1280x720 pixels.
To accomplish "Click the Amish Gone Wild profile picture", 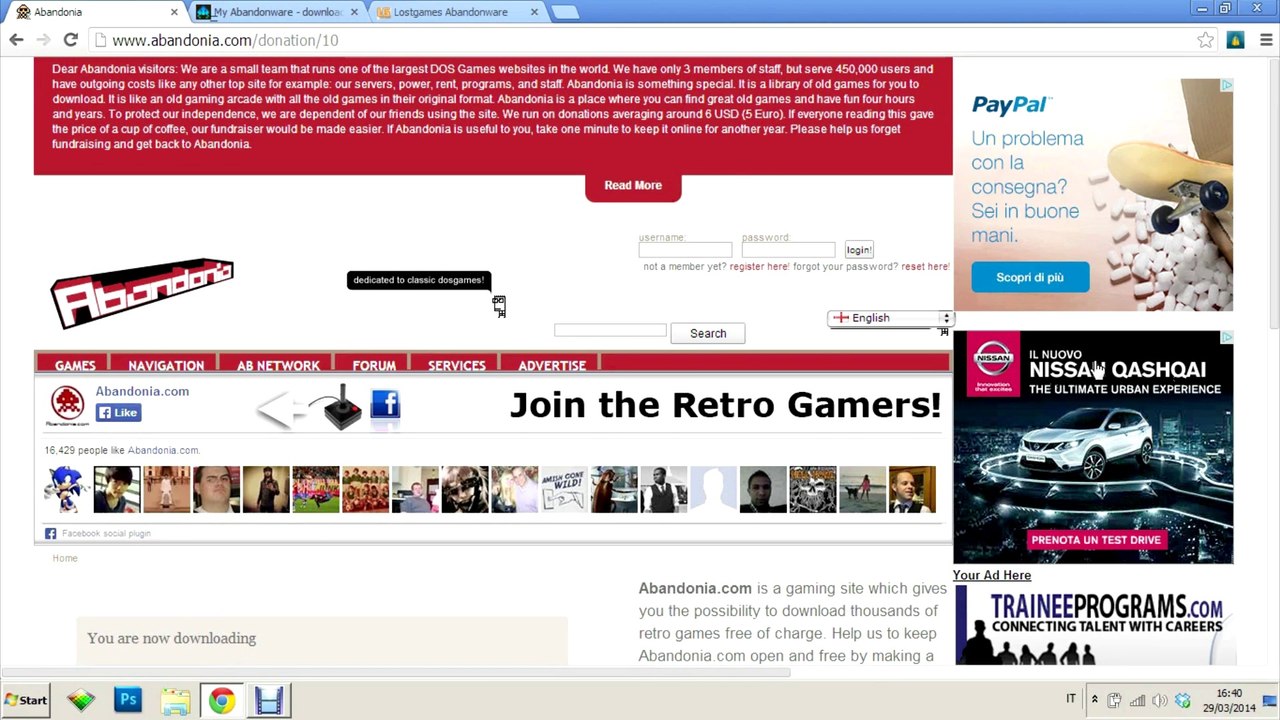I will [x=564, y=489].
